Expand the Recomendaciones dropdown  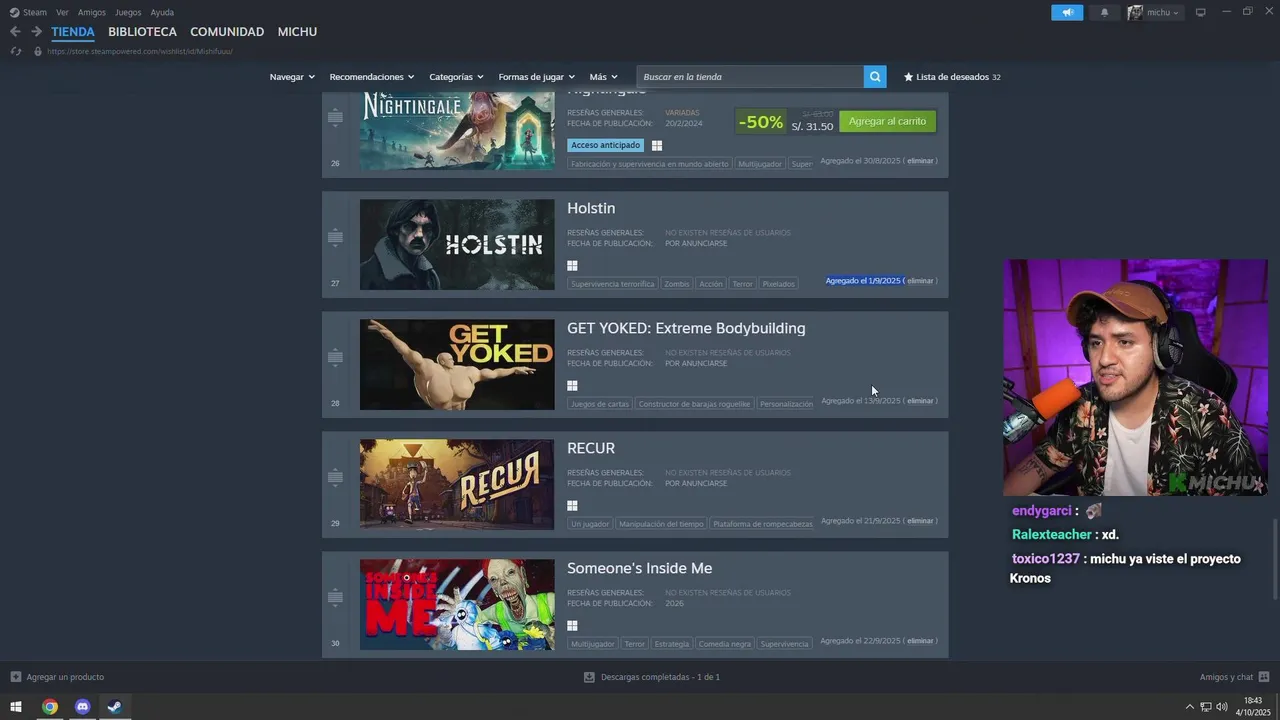click(372, 77)
